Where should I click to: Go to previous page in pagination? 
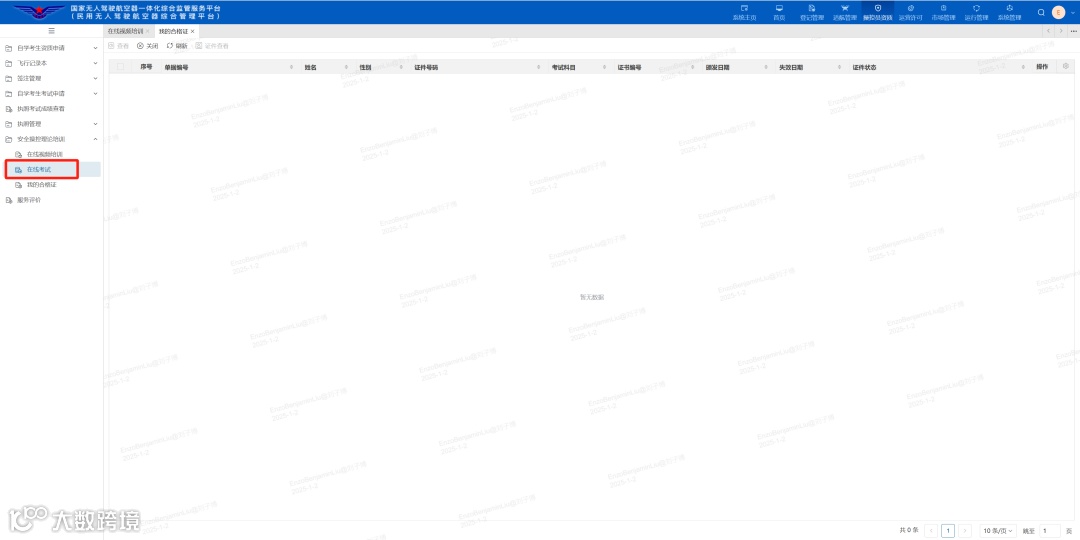931,530
